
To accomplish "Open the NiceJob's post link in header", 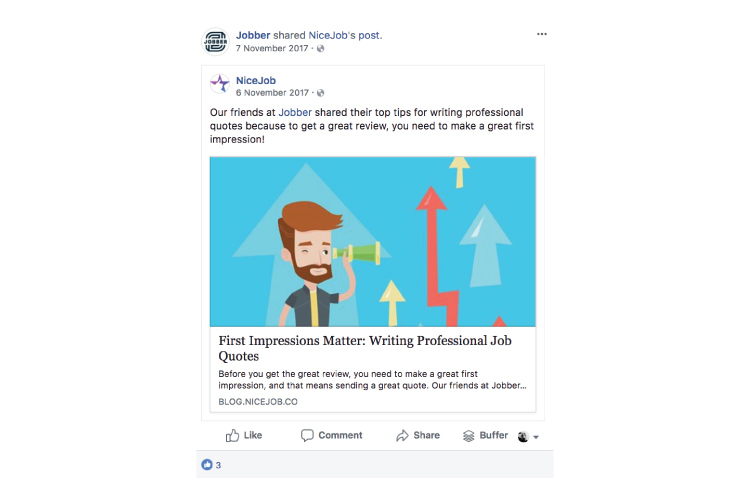I will pyautogui.click(x=344, y=35).
